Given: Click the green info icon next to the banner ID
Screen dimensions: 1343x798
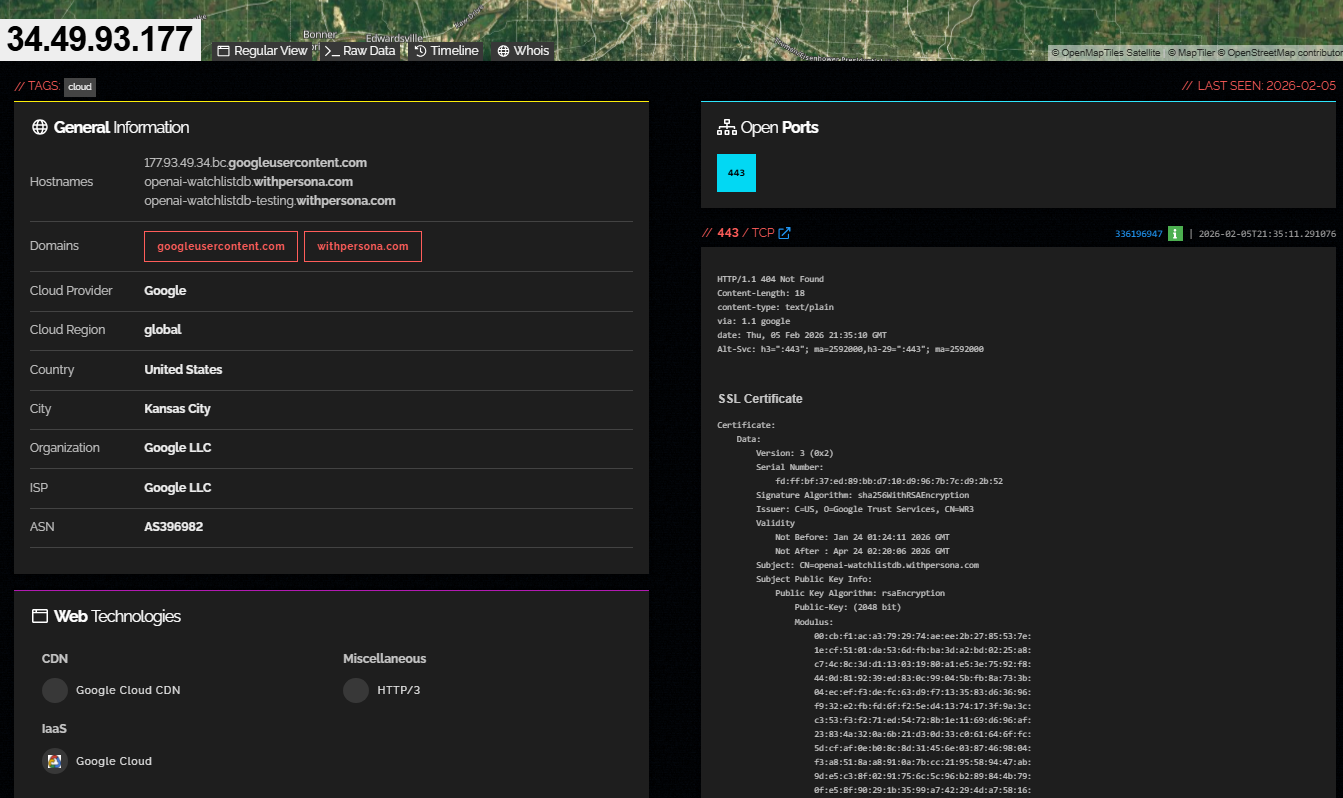Looking at the screenshot, I should pyautogui.click(x=1175, y=232).
